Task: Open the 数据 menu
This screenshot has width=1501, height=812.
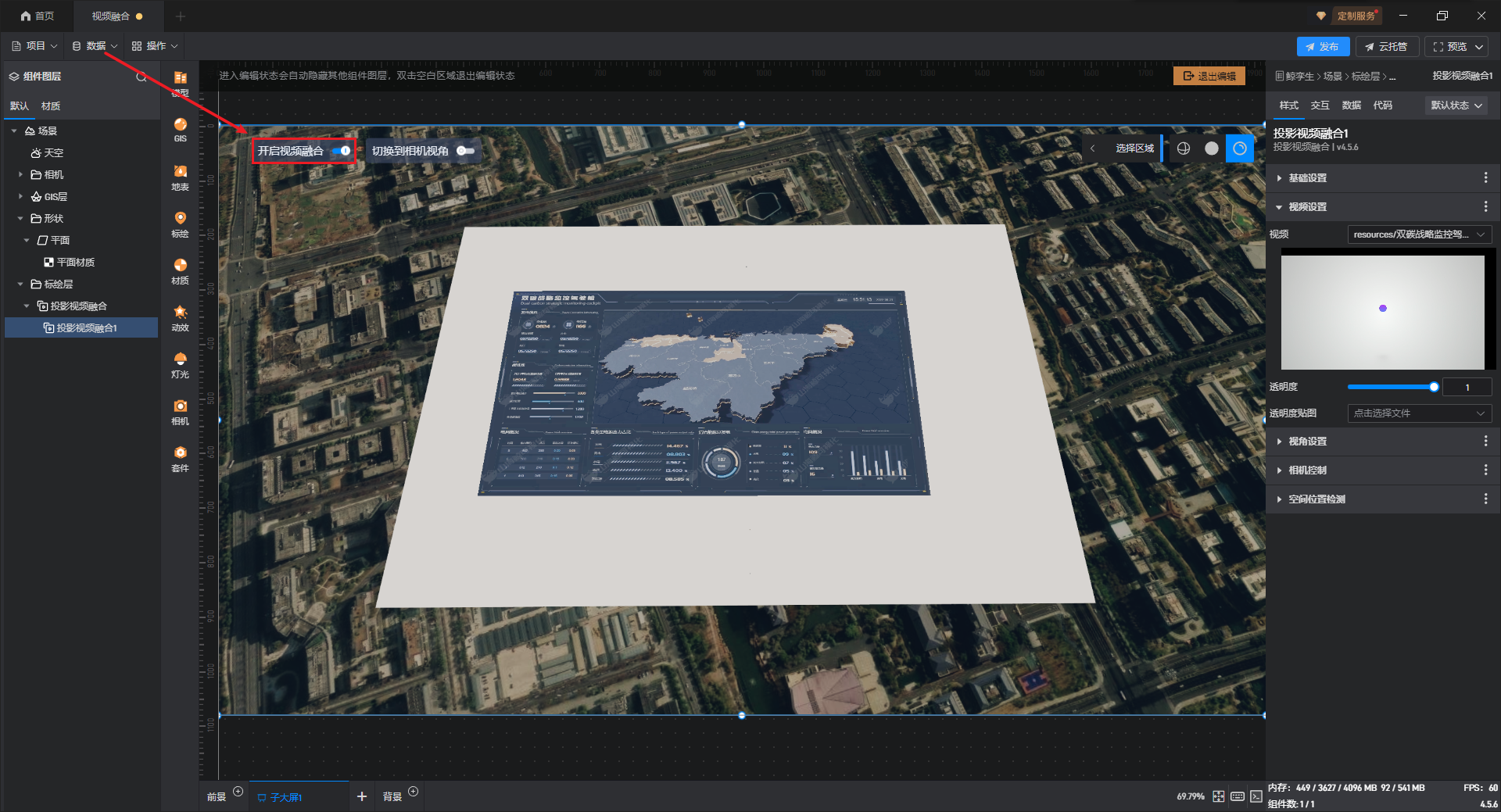Action: pyautogui.click(x=95, y=46)
